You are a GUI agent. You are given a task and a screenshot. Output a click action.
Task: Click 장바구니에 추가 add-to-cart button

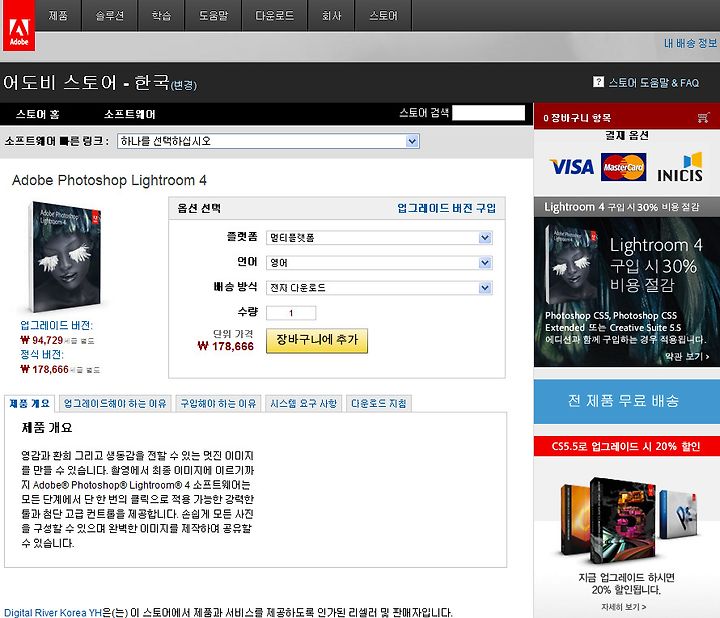317,340
